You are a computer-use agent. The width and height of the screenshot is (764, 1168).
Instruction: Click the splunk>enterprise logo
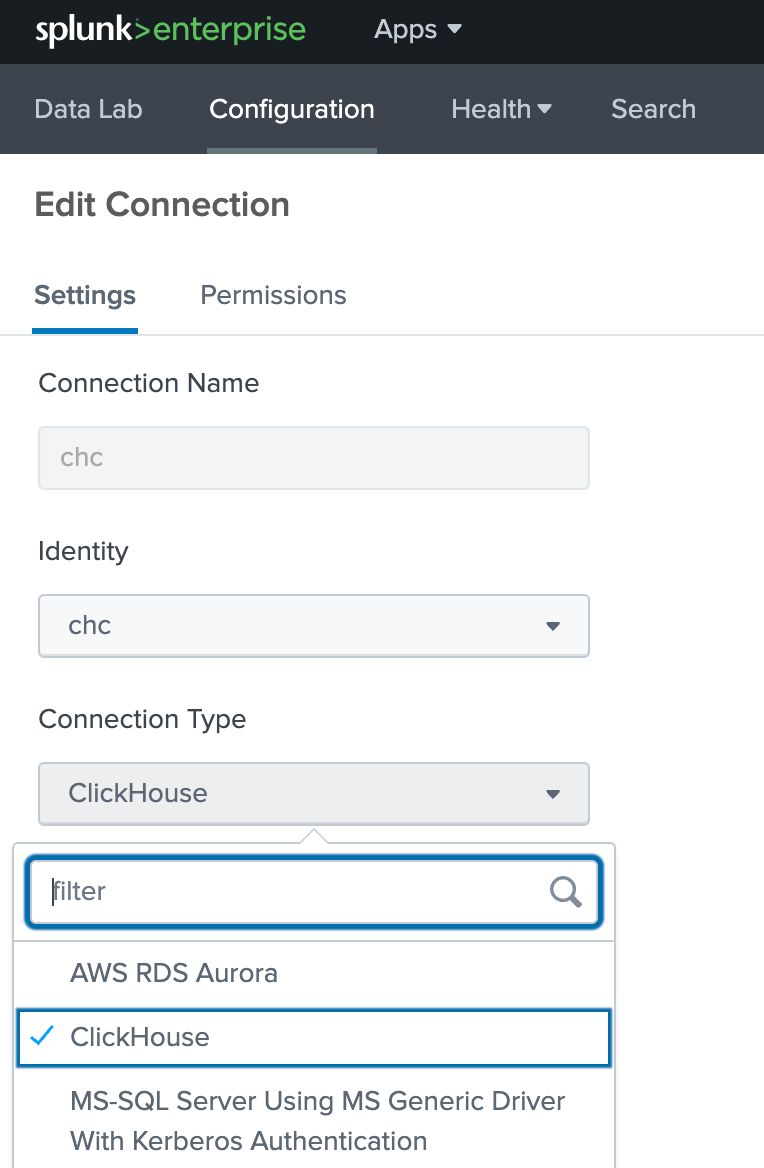170,29
